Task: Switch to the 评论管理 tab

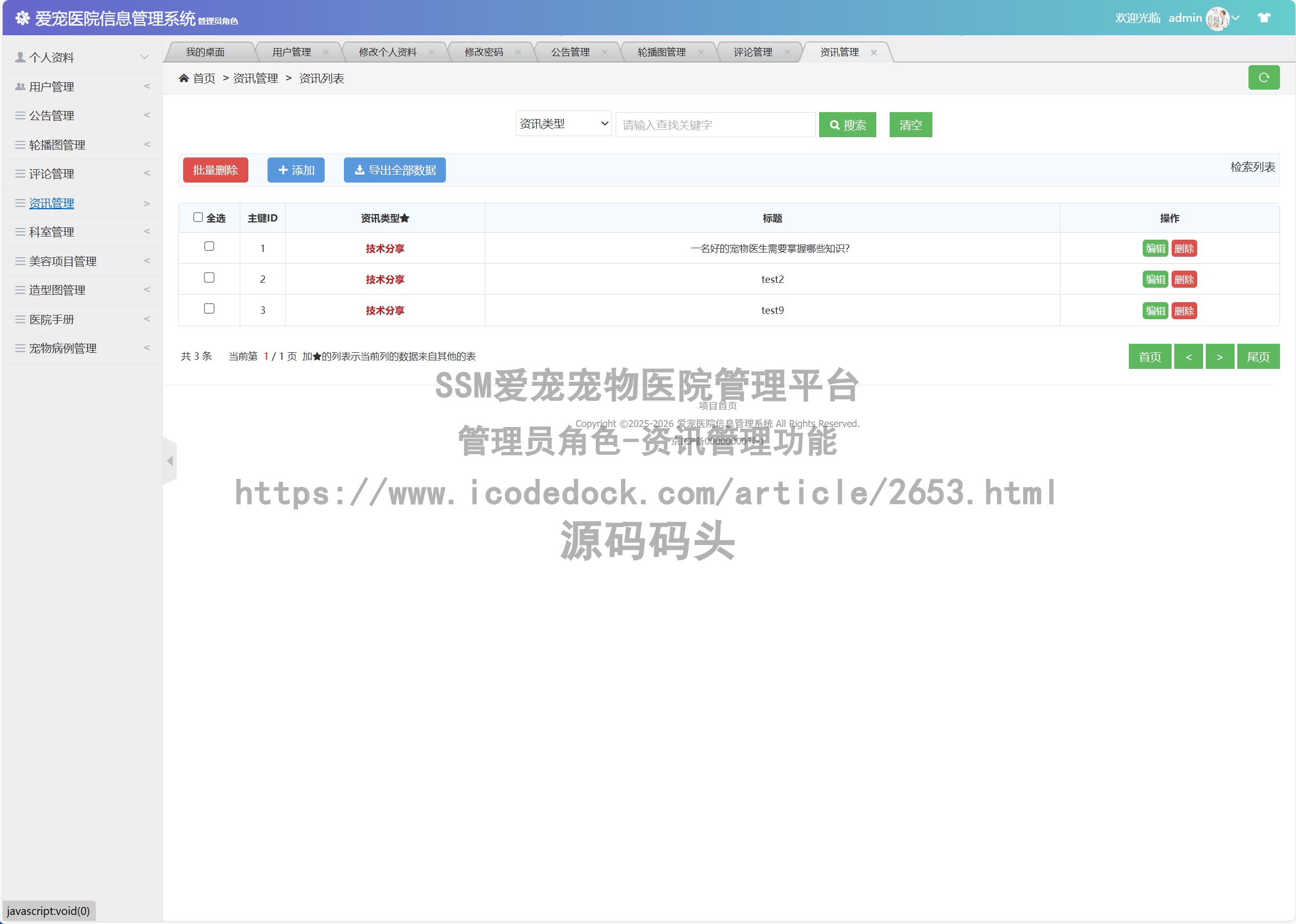Action: pyautogui.click(x=752, y=52)
